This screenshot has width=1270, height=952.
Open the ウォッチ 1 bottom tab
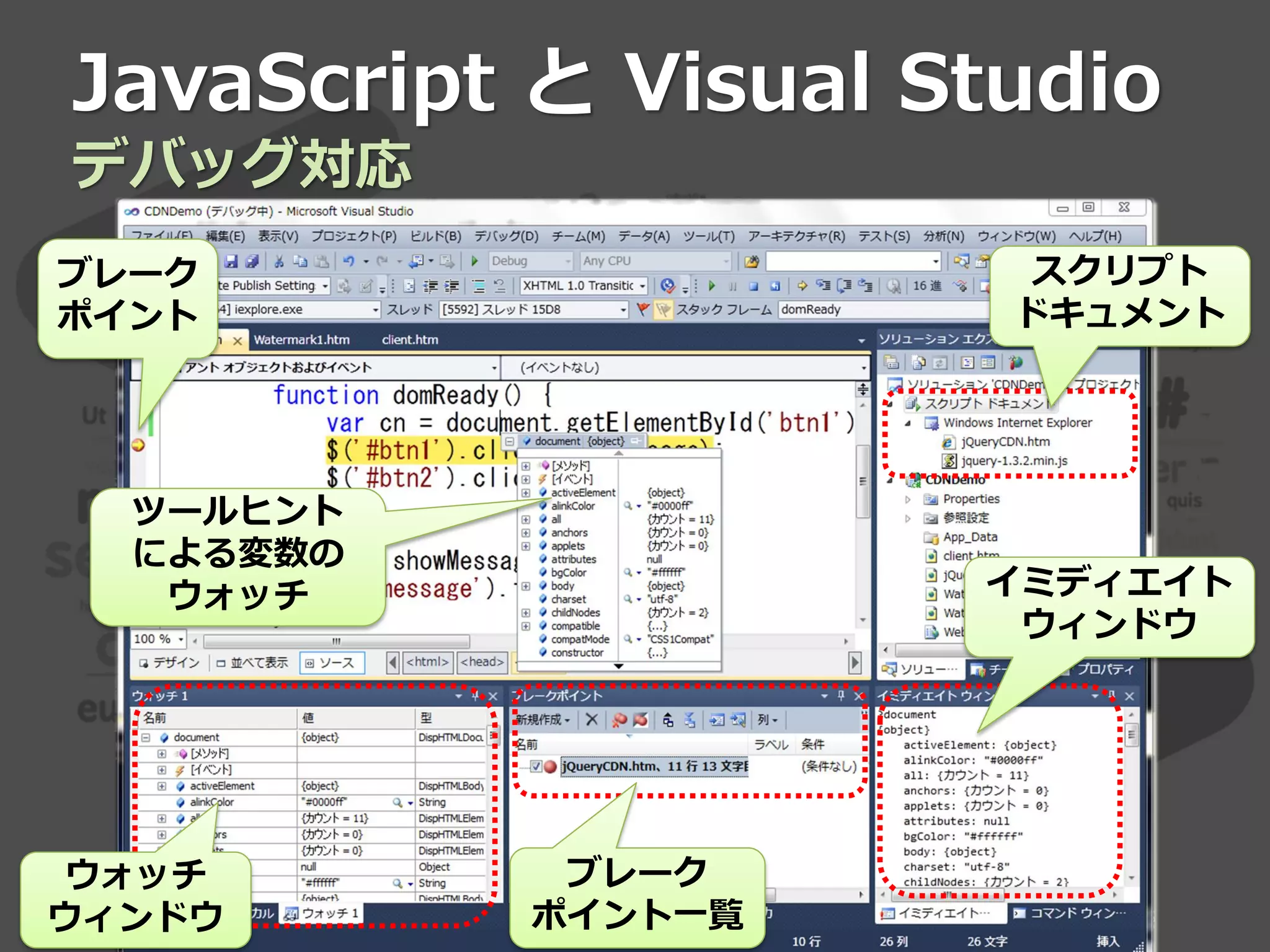point(321,914)
